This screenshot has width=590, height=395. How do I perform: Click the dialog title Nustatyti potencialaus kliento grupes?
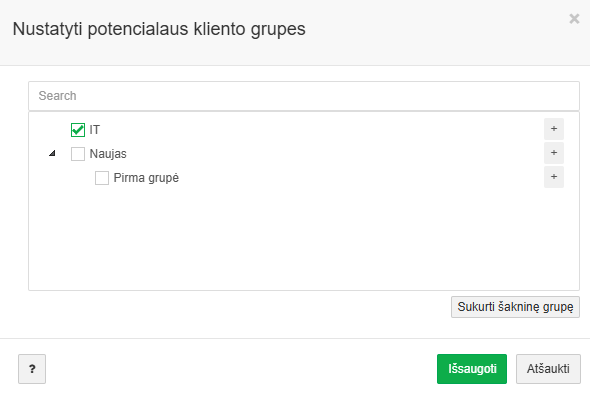click(159, 29)
